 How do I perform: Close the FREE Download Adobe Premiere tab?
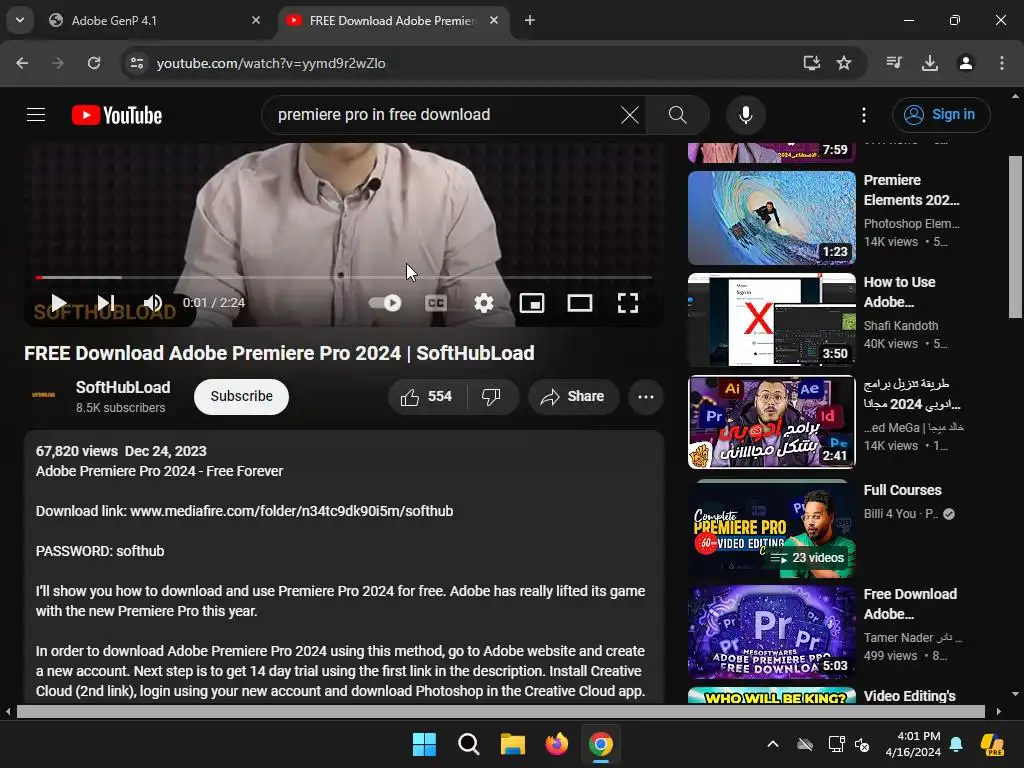point(494,20)
